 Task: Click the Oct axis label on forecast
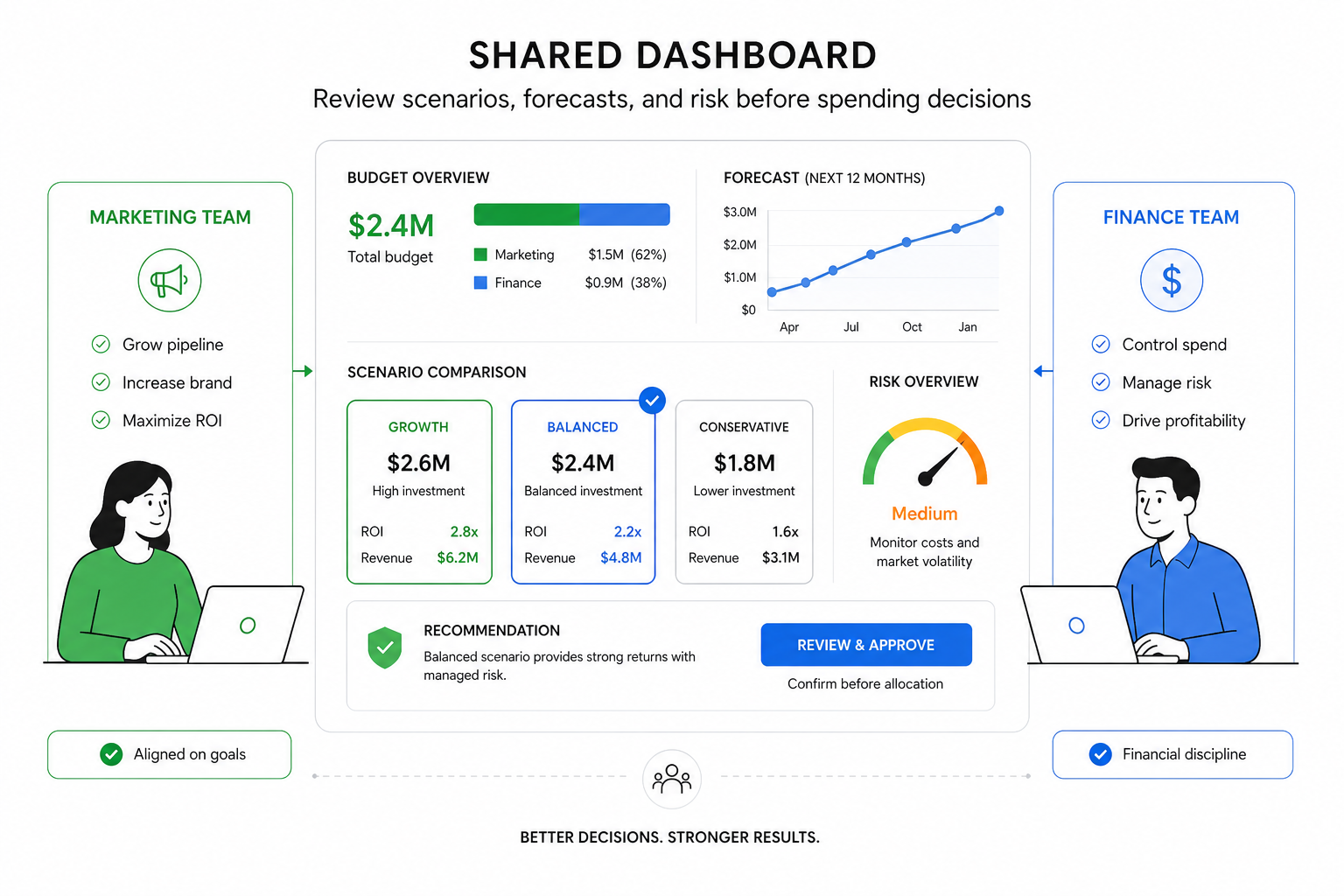(912, 326)
